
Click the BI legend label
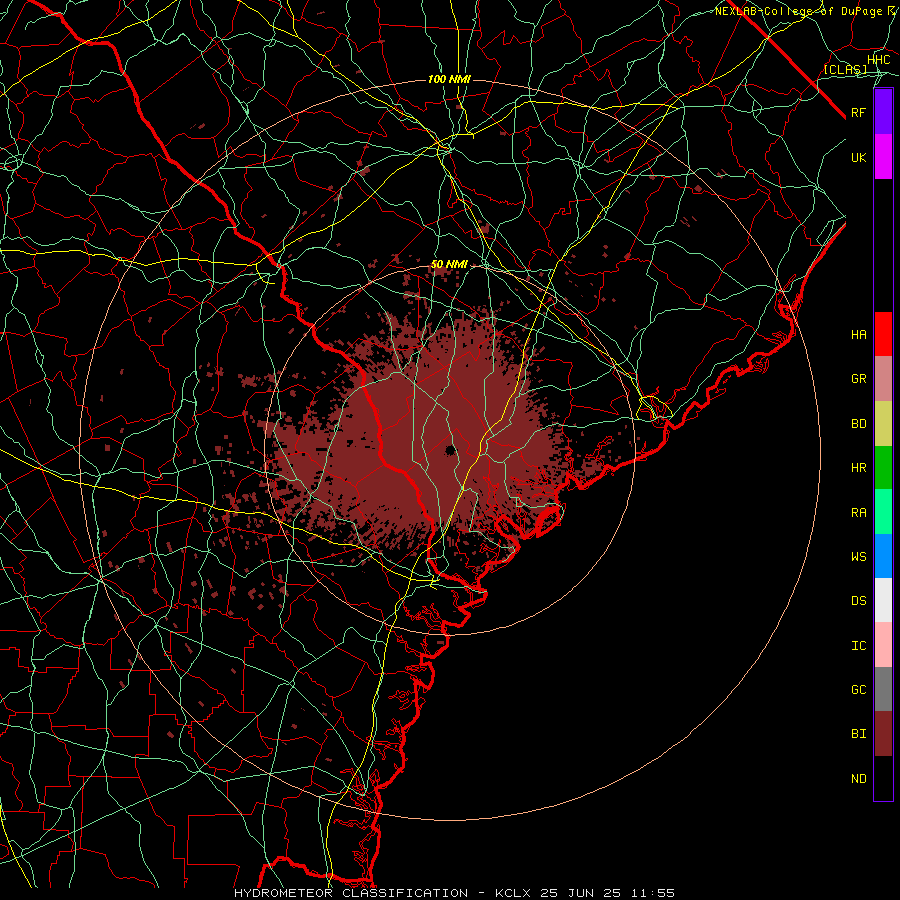[x=858, y=734]
